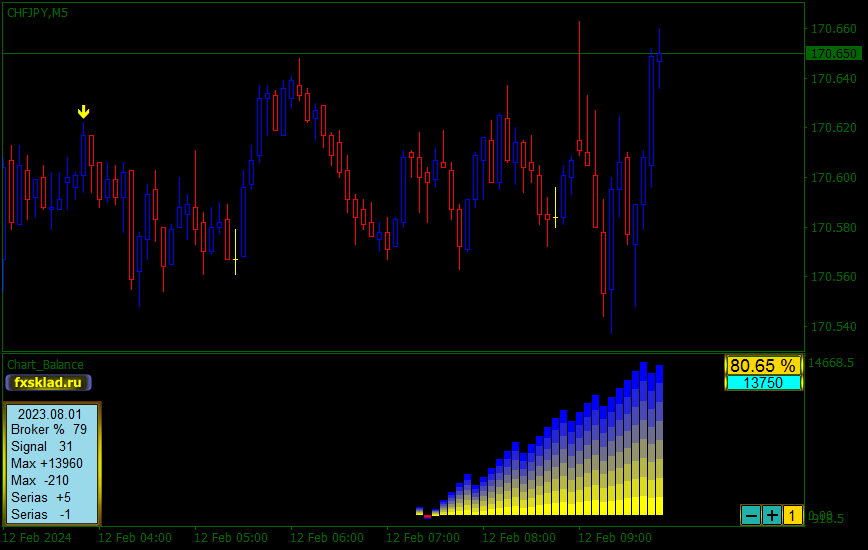Click the Broker % 79 row
The width and height of the screenshot is (868, 550).
tap(49, 429)
